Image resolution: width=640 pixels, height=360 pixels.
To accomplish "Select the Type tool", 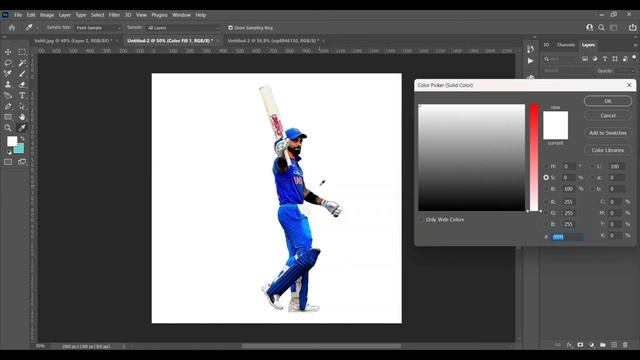I will click(22, 96).
